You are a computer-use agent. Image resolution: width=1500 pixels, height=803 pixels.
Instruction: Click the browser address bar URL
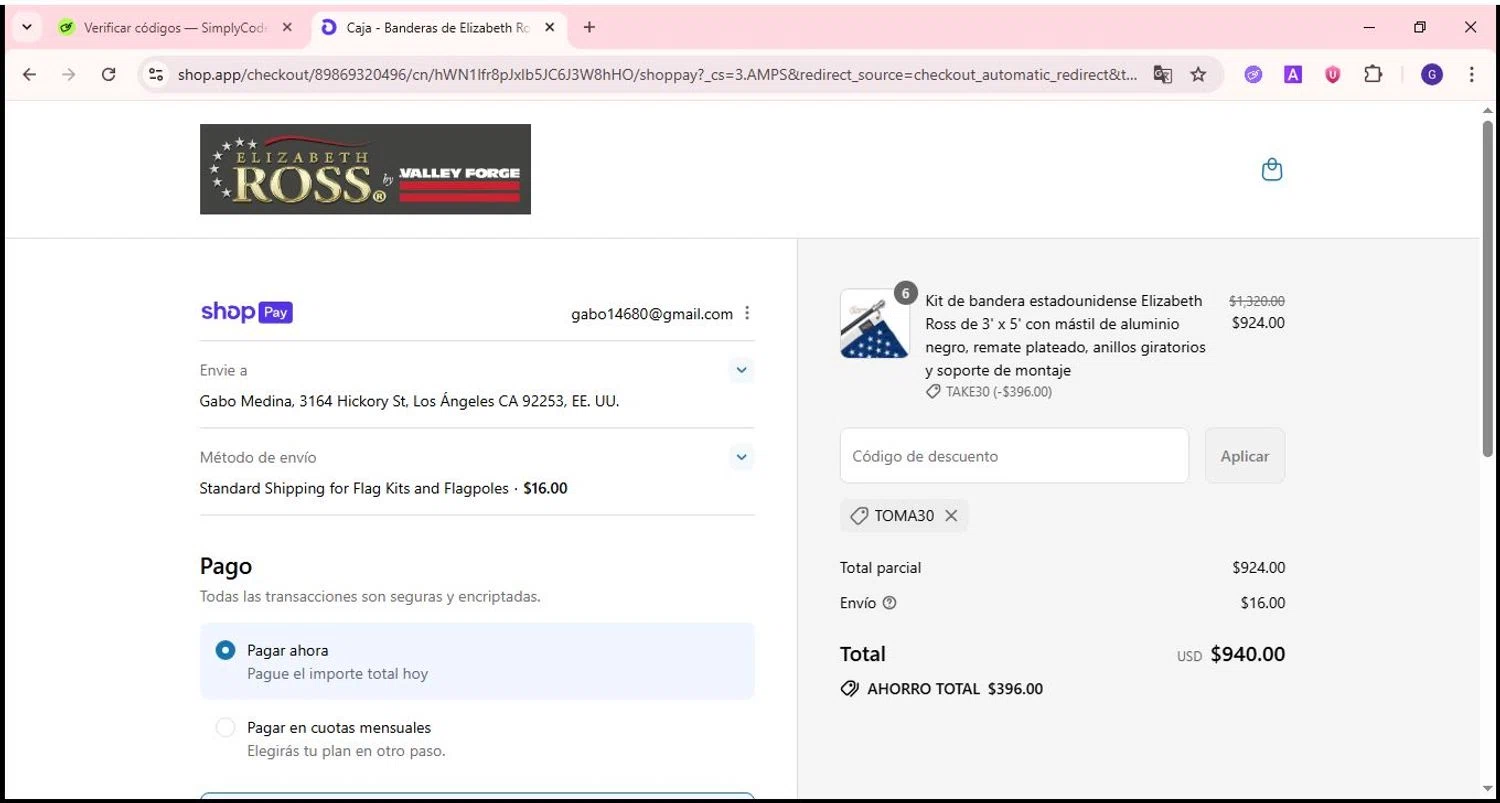[657, 74]
